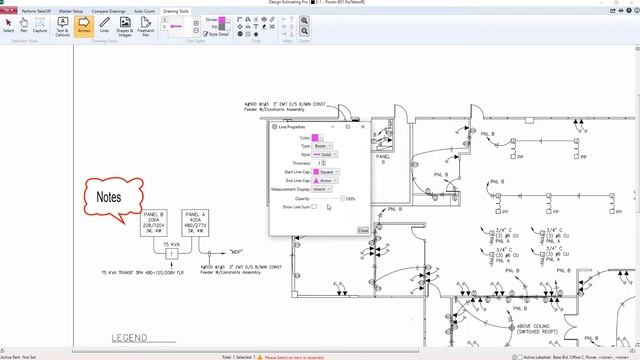Click the corner bracket icon in Tools group
This screenshot has height=360, width=640.
pos(240,20)
